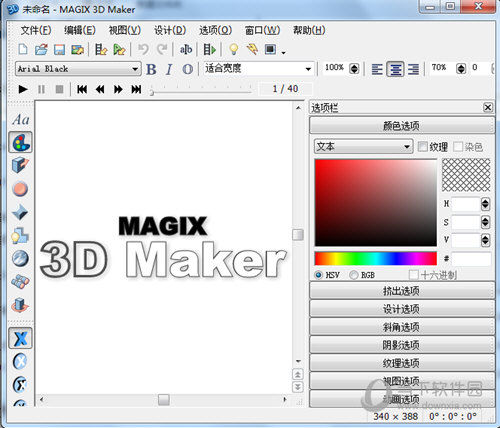Align text left
This screenshot has width=500, height=428.
377,69
